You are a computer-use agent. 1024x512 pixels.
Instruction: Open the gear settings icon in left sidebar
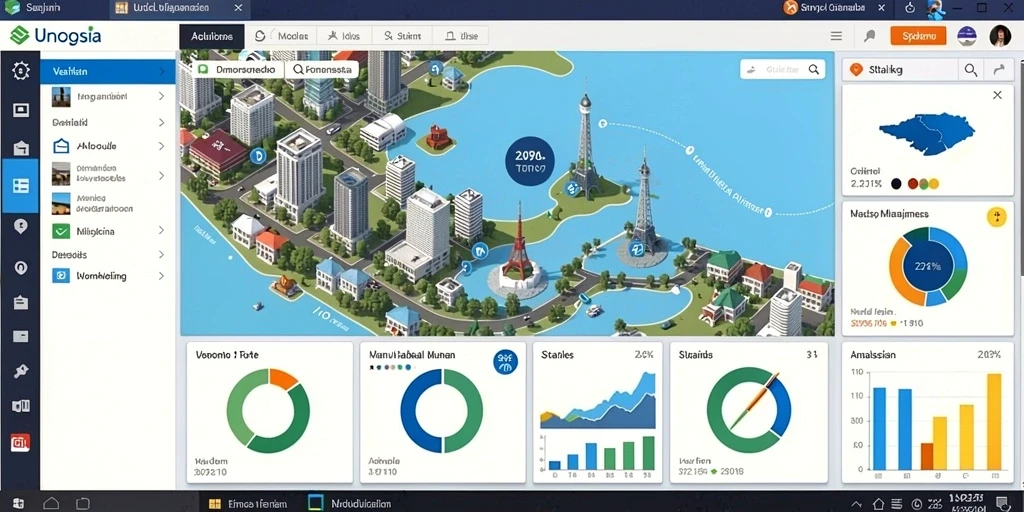coord(21,71)
